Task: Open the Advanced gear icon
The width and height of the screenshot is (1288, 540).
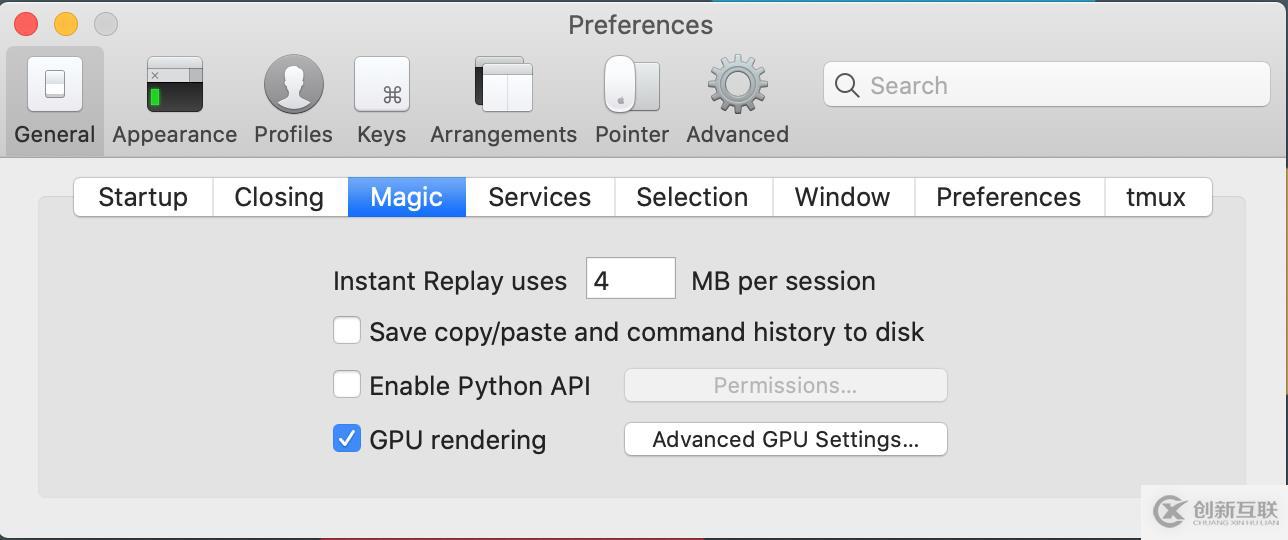Action: (x=737, y=85)
